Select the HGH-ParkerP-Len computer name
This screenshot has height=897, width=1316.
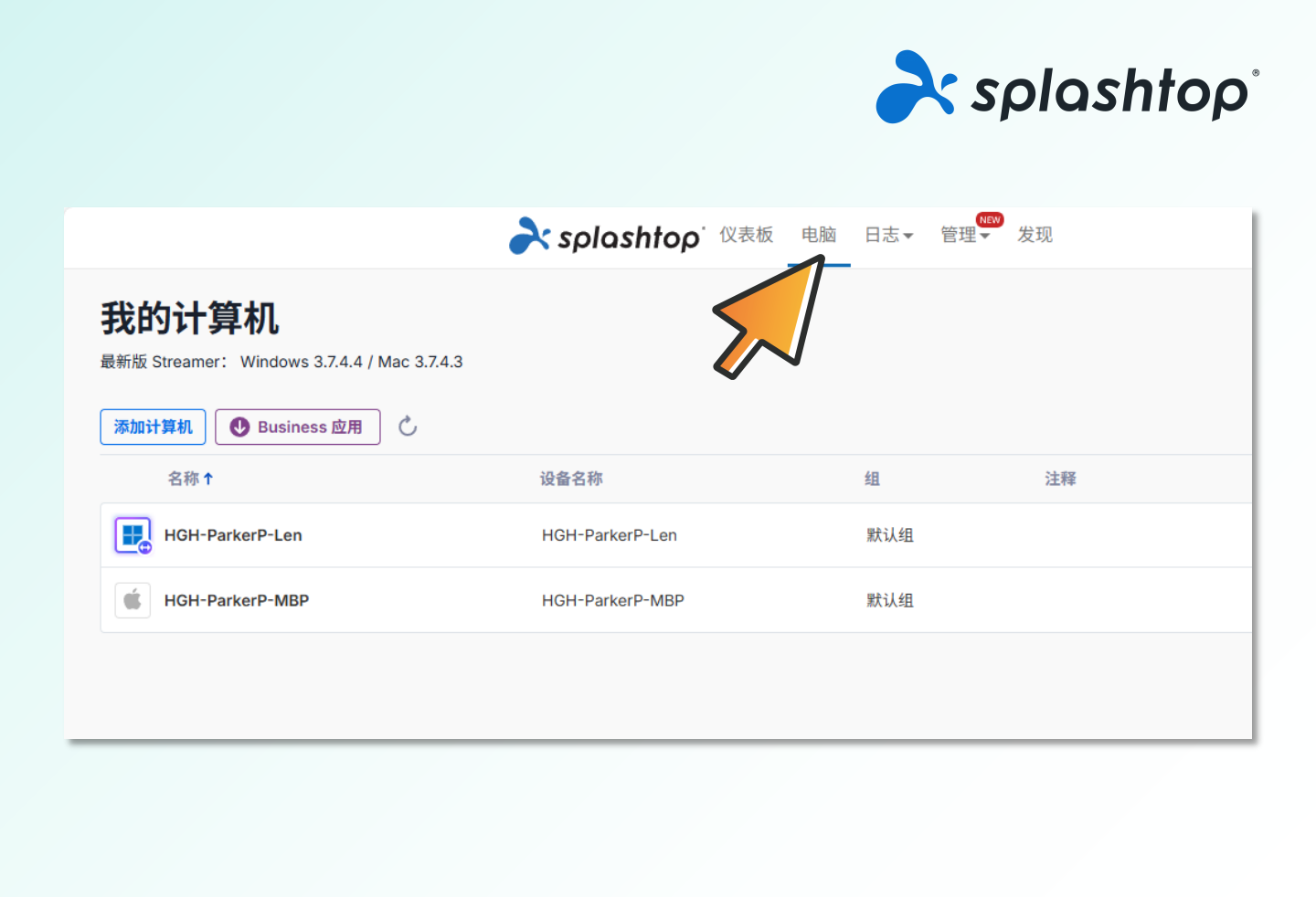(x=233, y=535)
